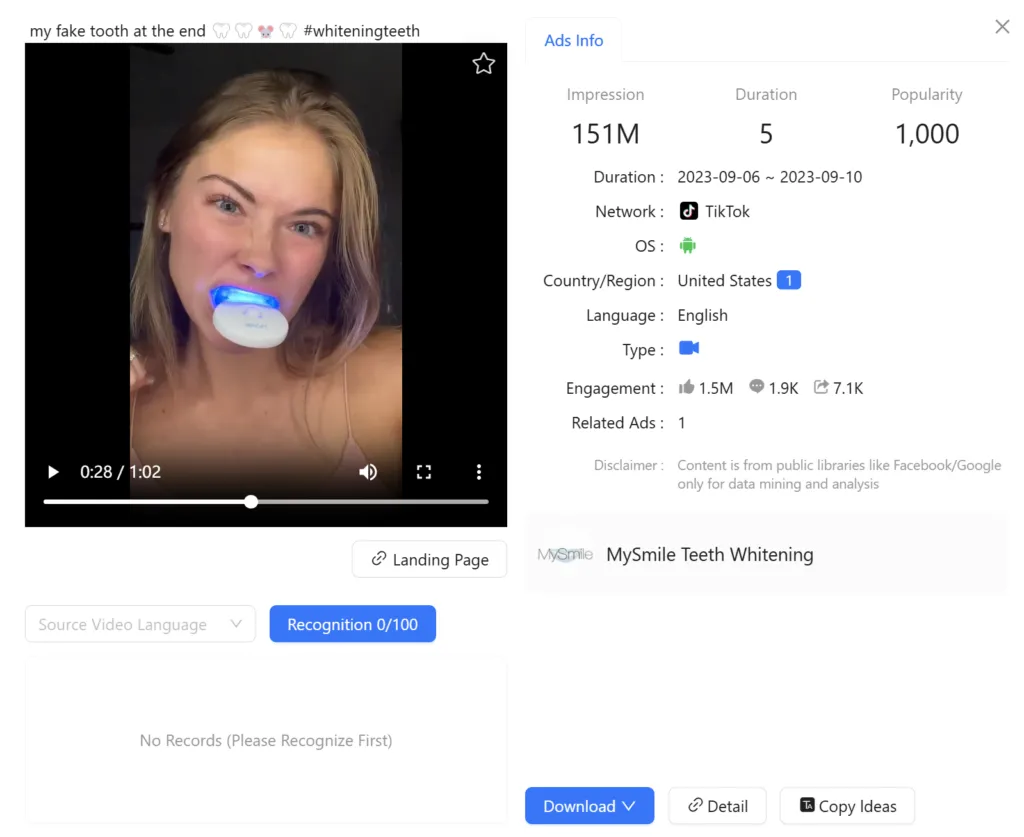Click the video type camera icon
Screen dimensions: 1024x837
click(689, 349)
